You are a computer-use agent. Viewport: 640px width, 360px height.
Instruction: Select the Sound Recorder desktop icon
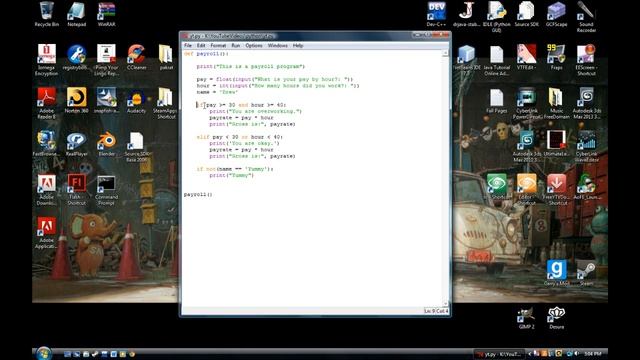point(586,16)
